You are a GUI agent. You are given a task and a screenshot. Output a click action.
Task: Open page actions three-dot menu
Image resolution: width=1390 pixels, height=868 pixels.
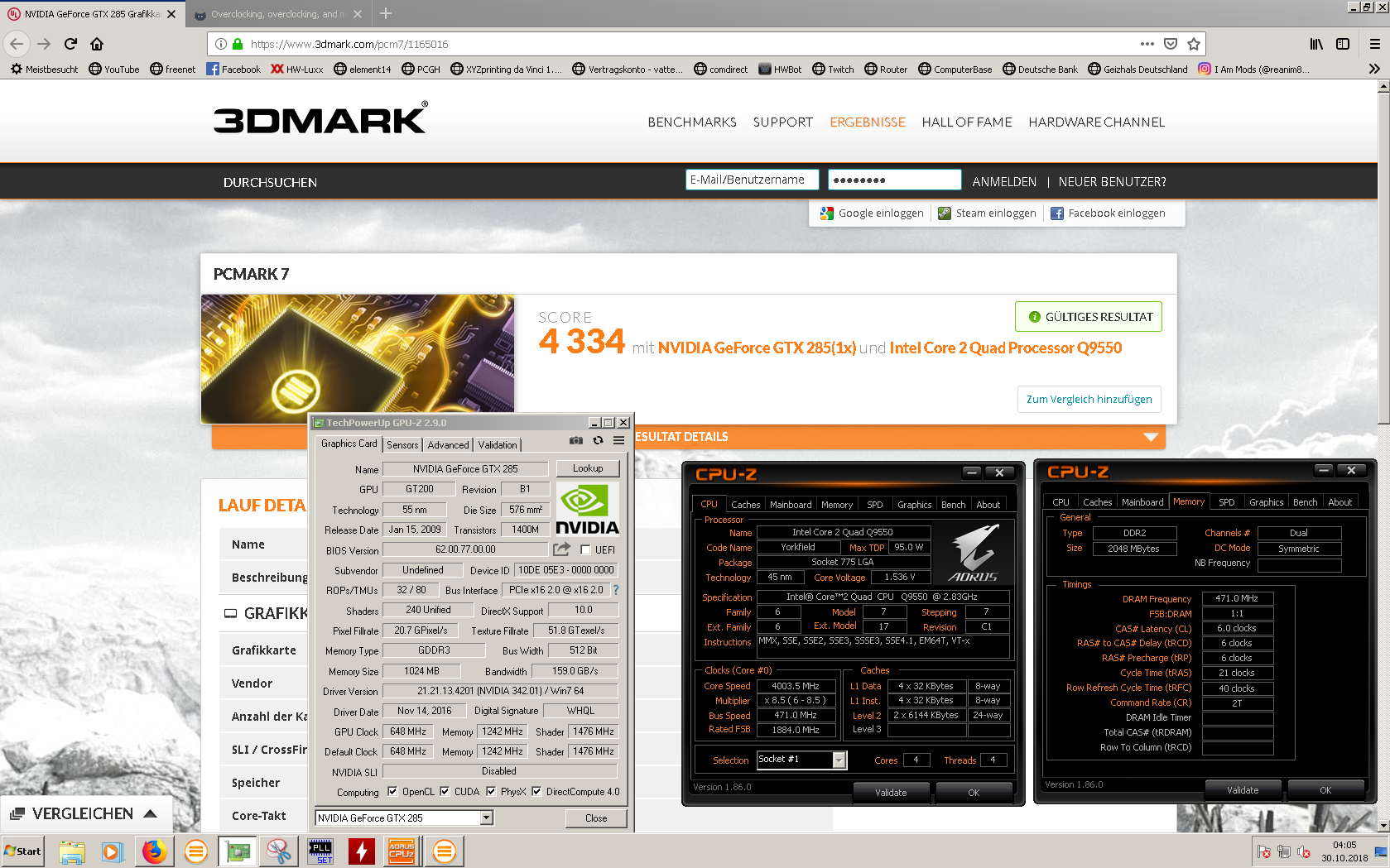(x=1147, y=44)
